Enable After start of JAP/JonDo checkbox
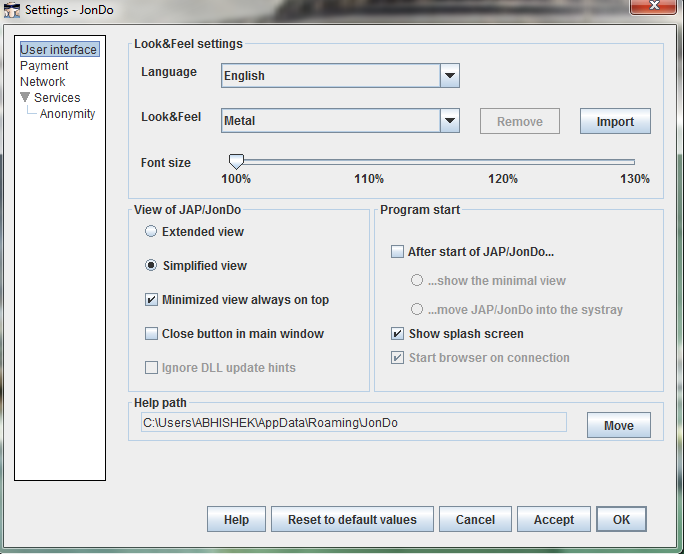The height and width of the screenshot is (554, 684). pyautogui.click(x=397, y=252)
